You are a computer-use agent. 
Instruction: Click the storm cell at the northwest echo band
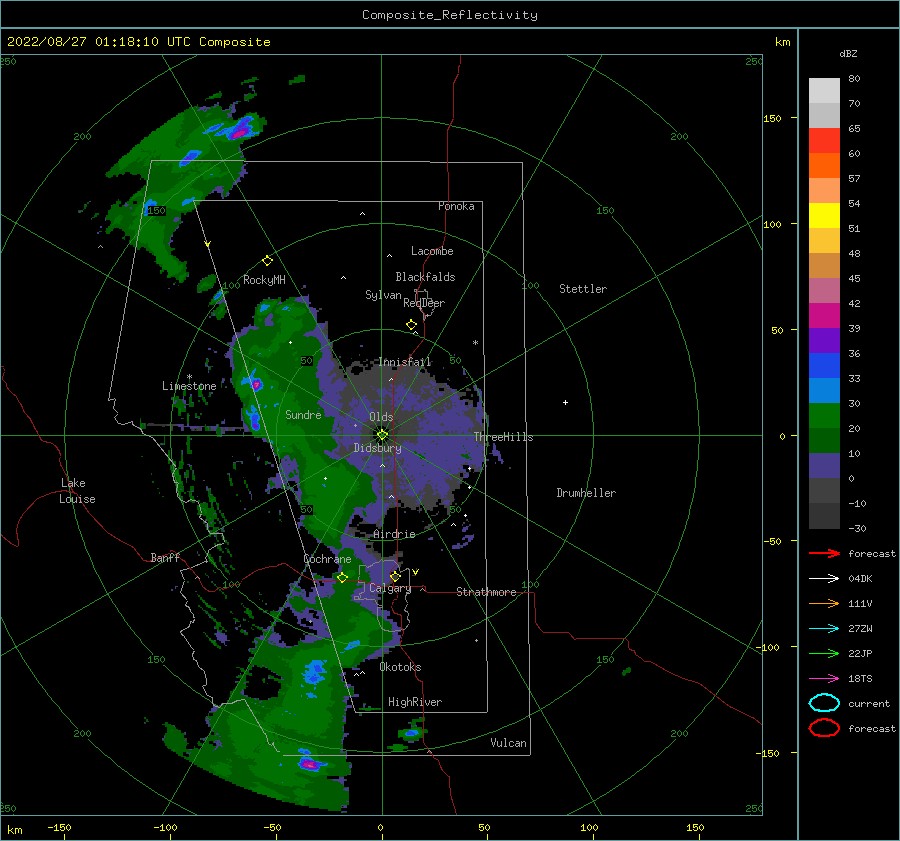coord(240,133)
